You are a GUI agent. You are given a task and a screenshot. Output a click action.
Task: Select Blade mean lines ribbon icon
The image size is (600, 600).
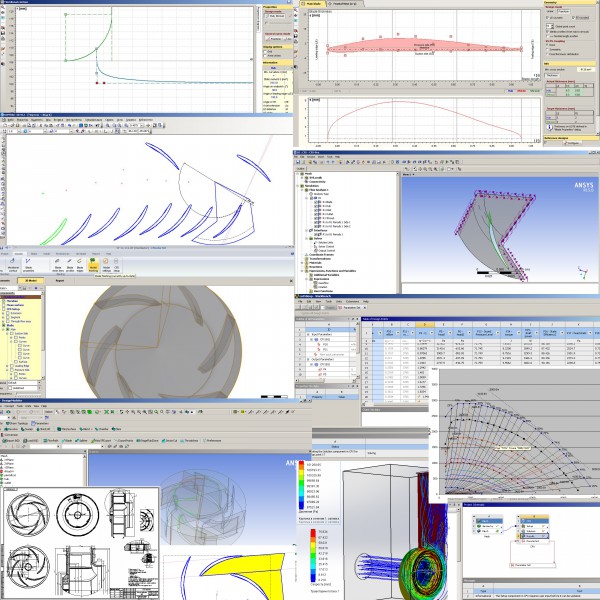click(x=58, y=265)
